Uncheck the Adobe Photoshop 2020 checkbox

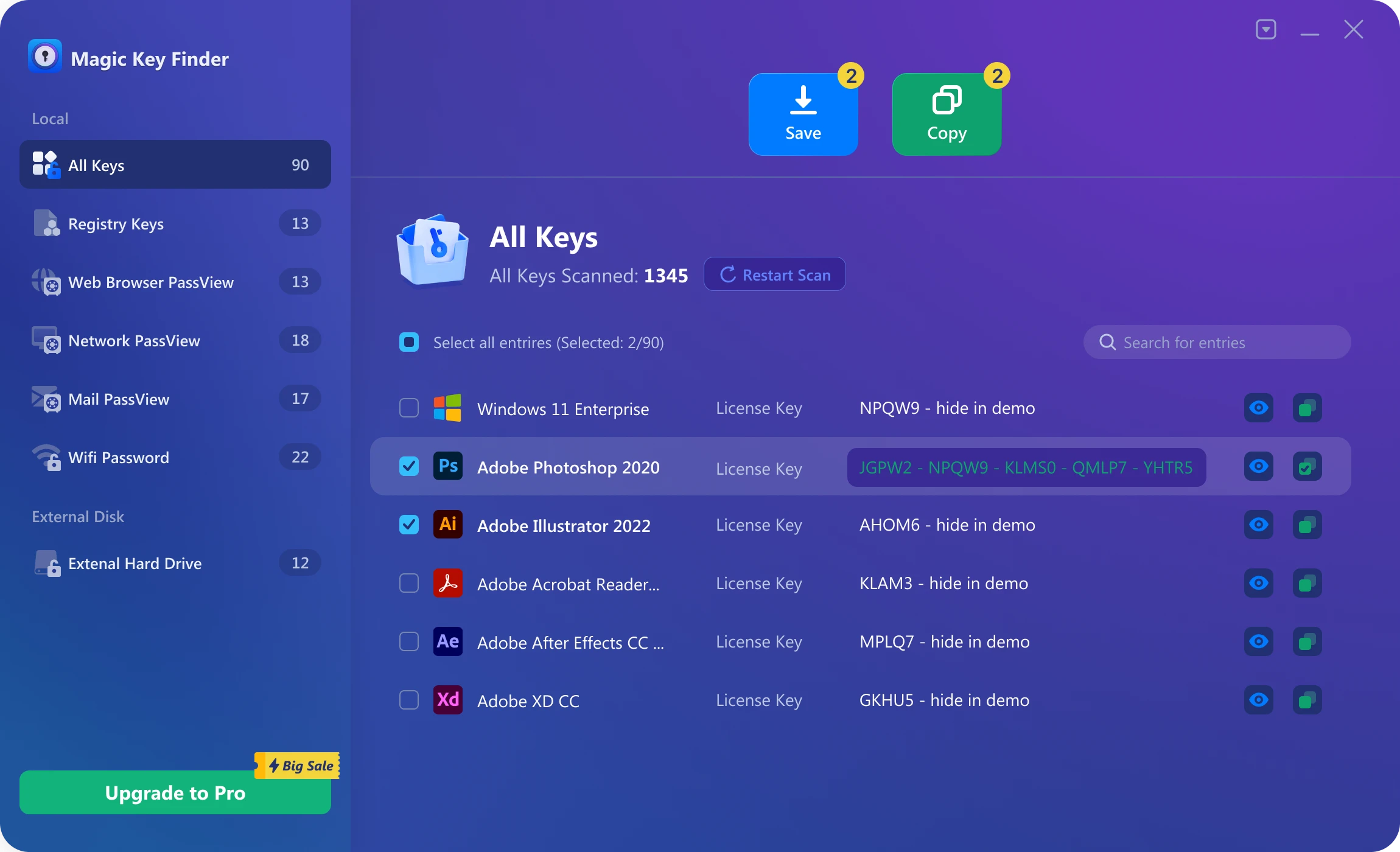409,466
